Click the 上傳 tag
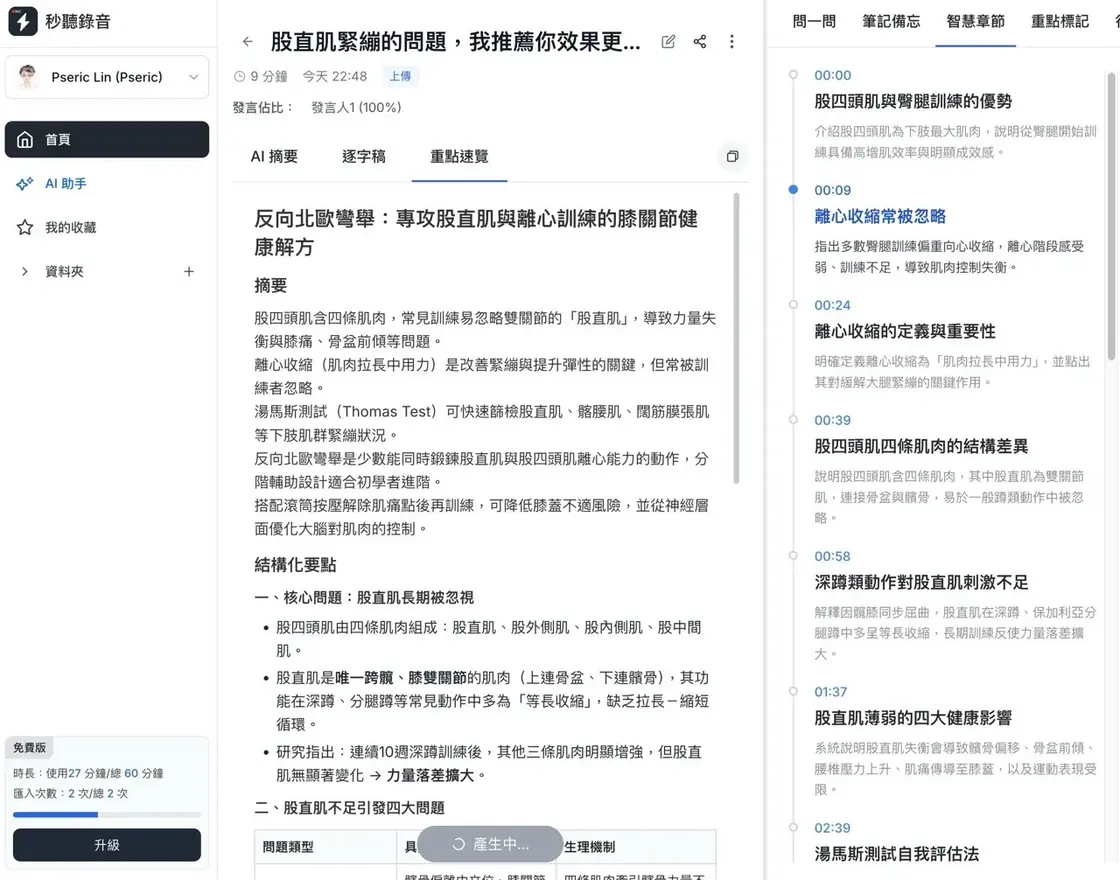The width and height of the screenshot is (1120, 880). click(400, 76)
